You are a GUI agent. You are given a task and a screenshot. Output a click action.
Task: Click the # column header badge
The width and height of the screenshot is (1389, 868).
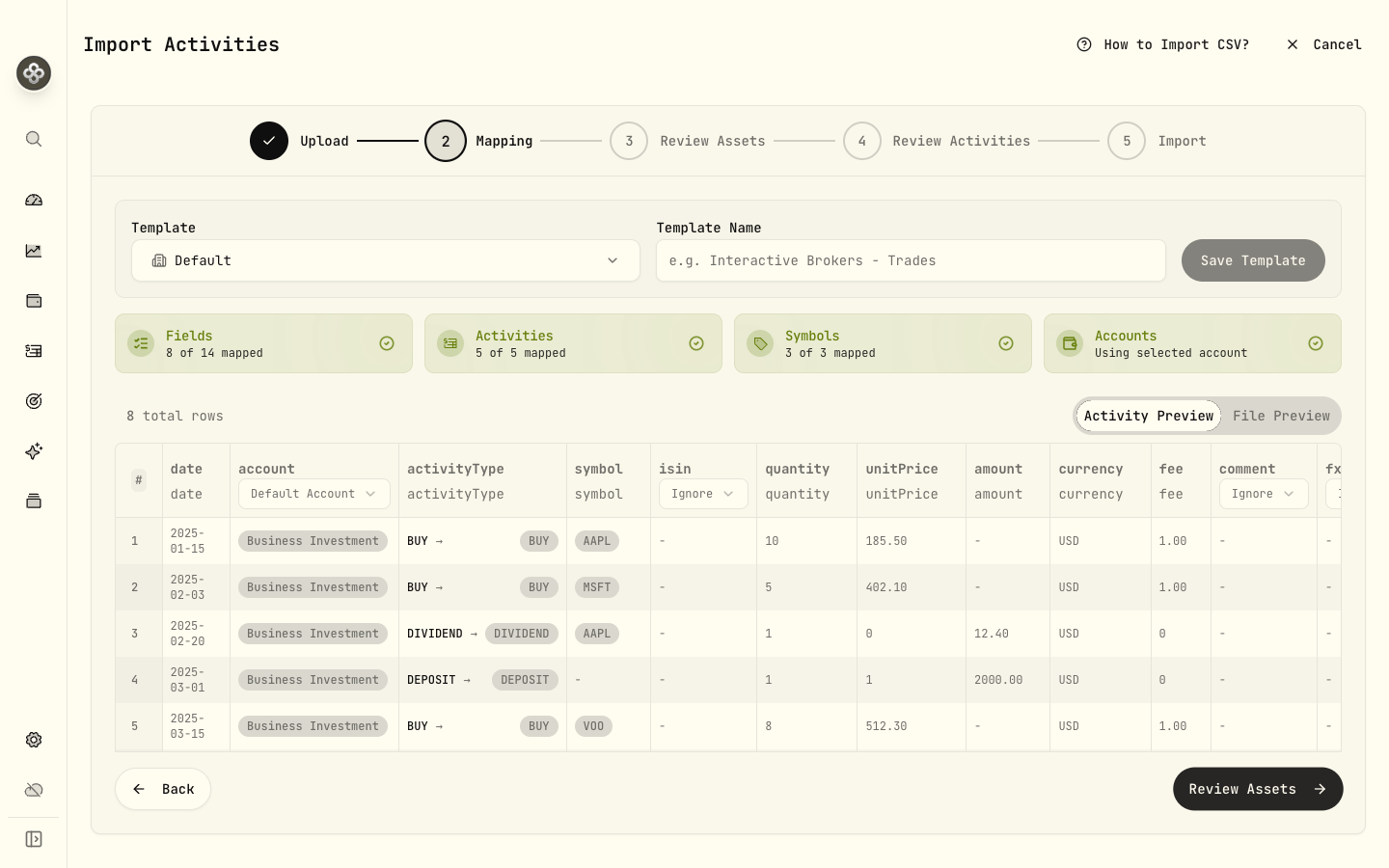pyautogui.click(x=139, y=480)
